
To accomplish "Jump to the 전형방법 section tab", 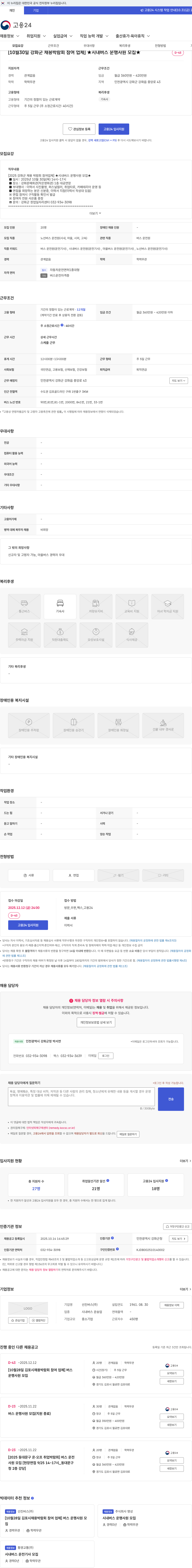I will (x=160, y=46).
